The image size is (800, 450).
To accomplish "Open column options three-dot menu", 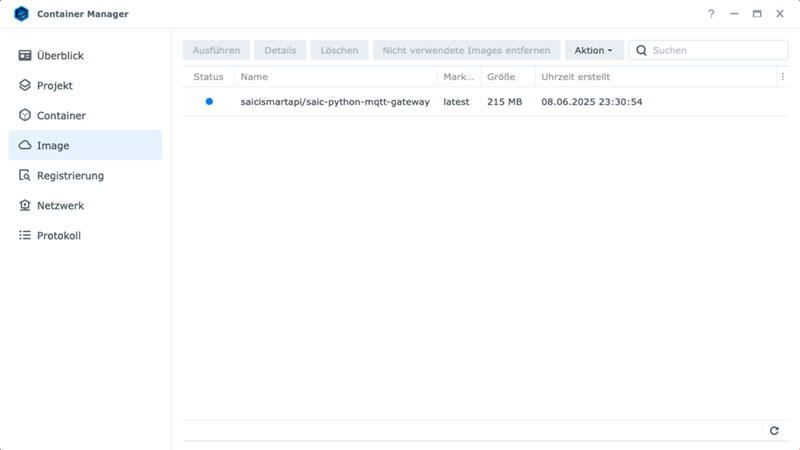I will pos(782,77).
